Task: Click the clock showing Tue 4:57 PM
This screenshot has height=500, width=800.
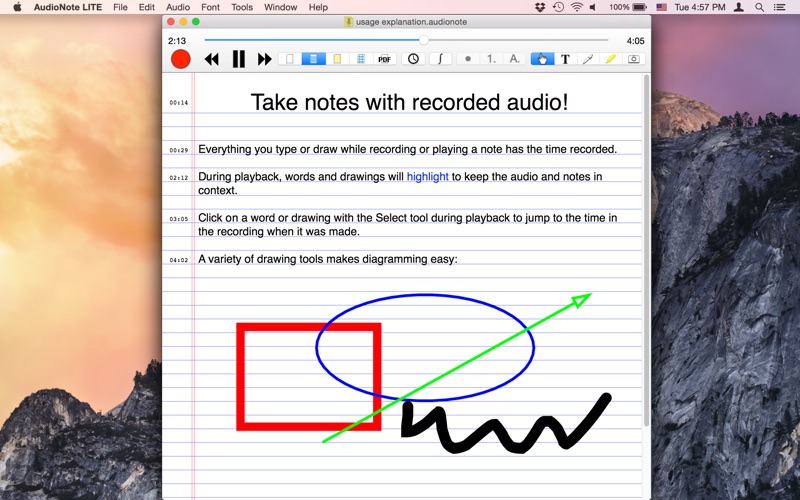Action: [700, 7]
